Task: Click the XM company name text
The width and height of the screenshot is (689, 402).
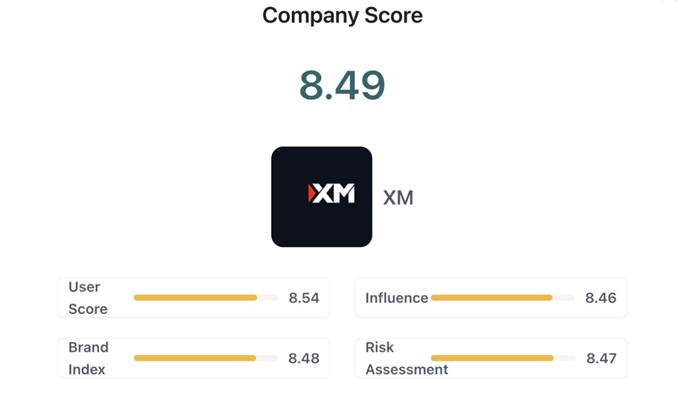Action: (398, 198)
